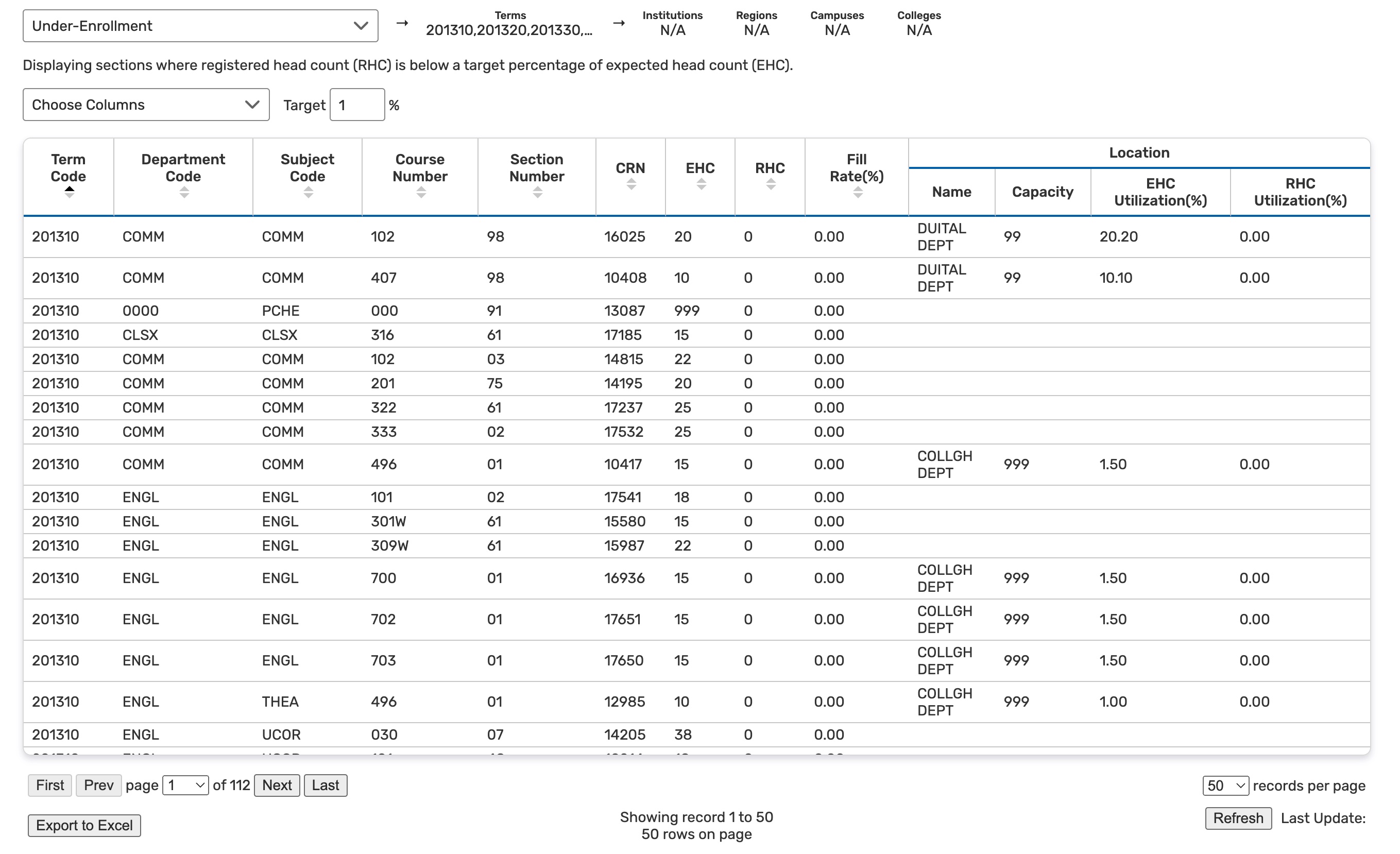This screenshot has width=1400, height=854.
Task: Click Fill Rate(%) sort arrows
Action: (858, 193)
